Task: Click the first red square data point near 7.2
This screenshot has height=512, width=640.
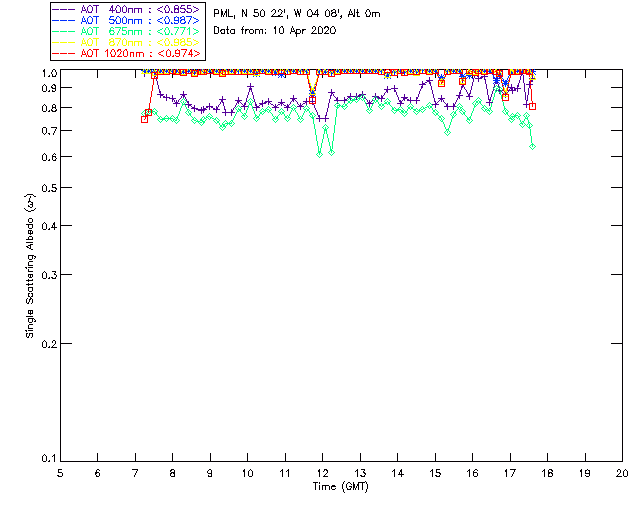Action: [x=144, y=120]
